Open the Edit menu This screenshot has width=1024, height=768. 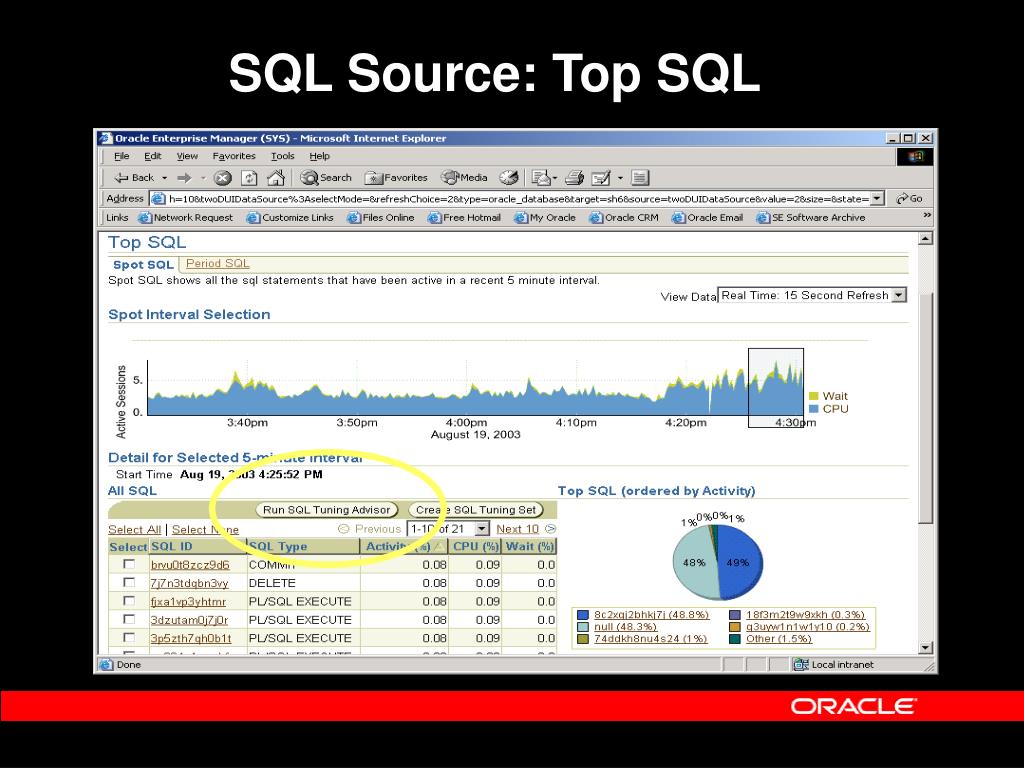click(153, 156)
